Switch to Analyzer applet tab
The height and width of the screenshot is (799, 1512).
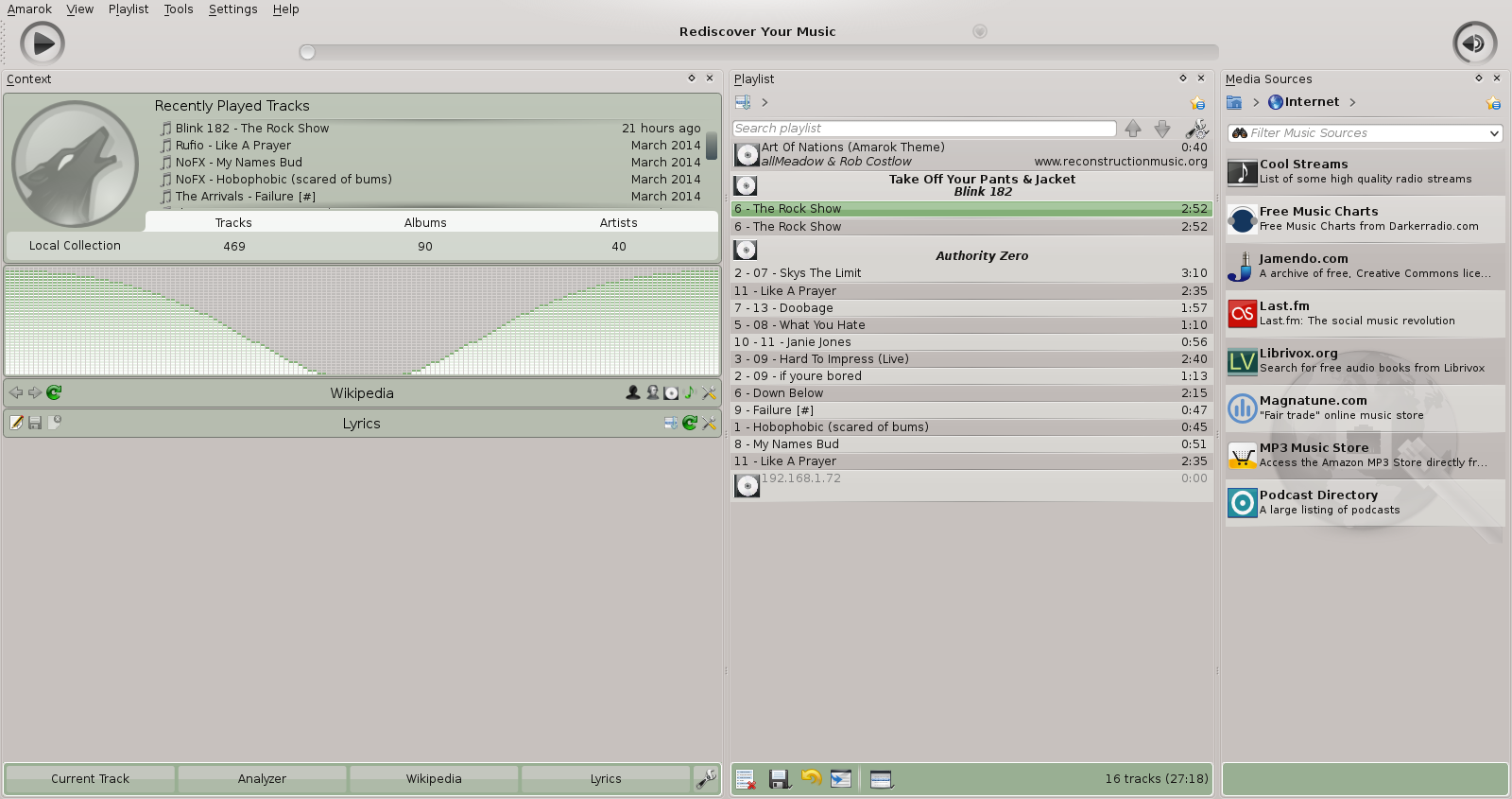(262, 779)
